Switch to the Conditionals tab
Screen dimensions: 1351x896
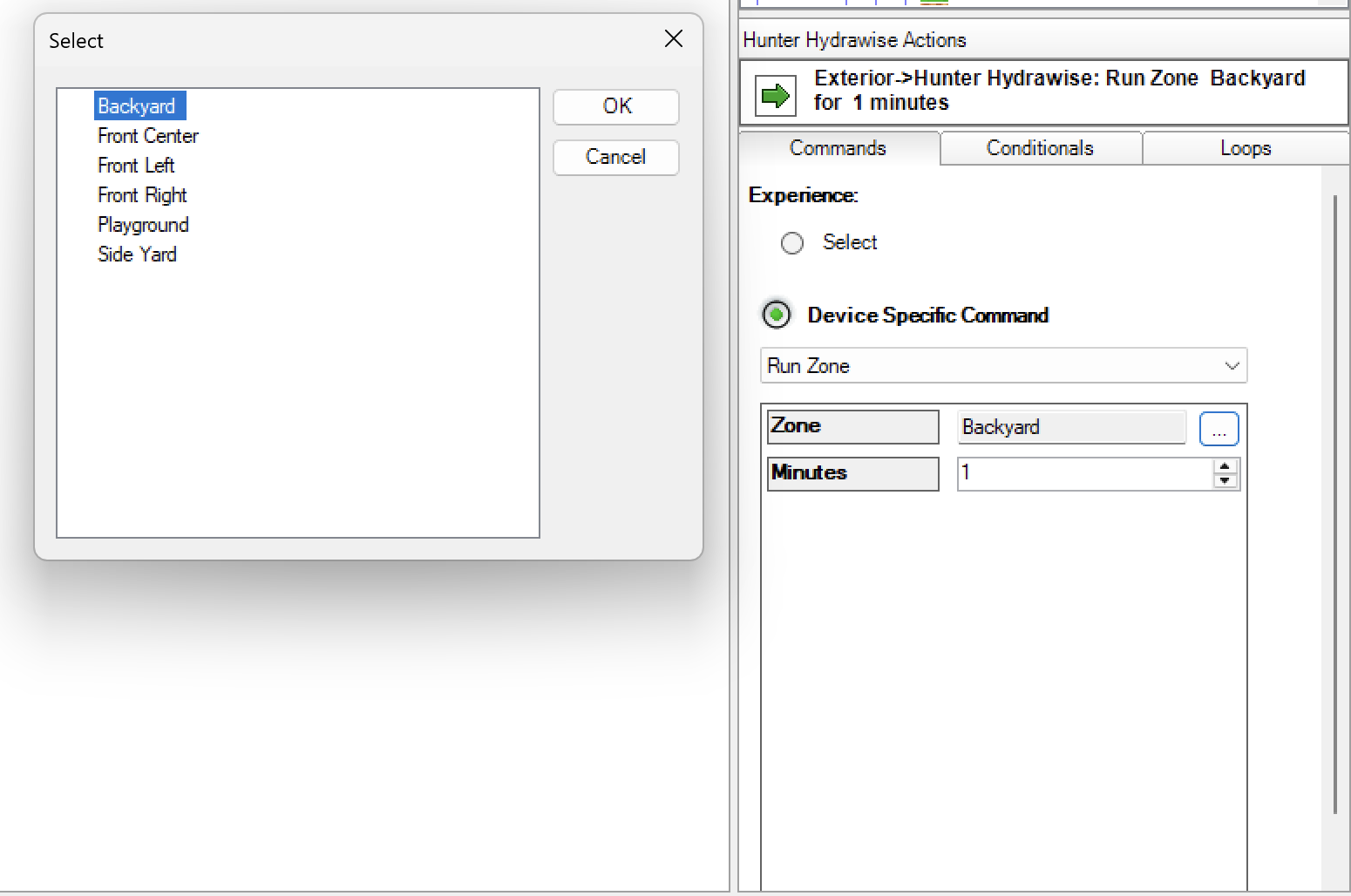[x=1040, y=148]
